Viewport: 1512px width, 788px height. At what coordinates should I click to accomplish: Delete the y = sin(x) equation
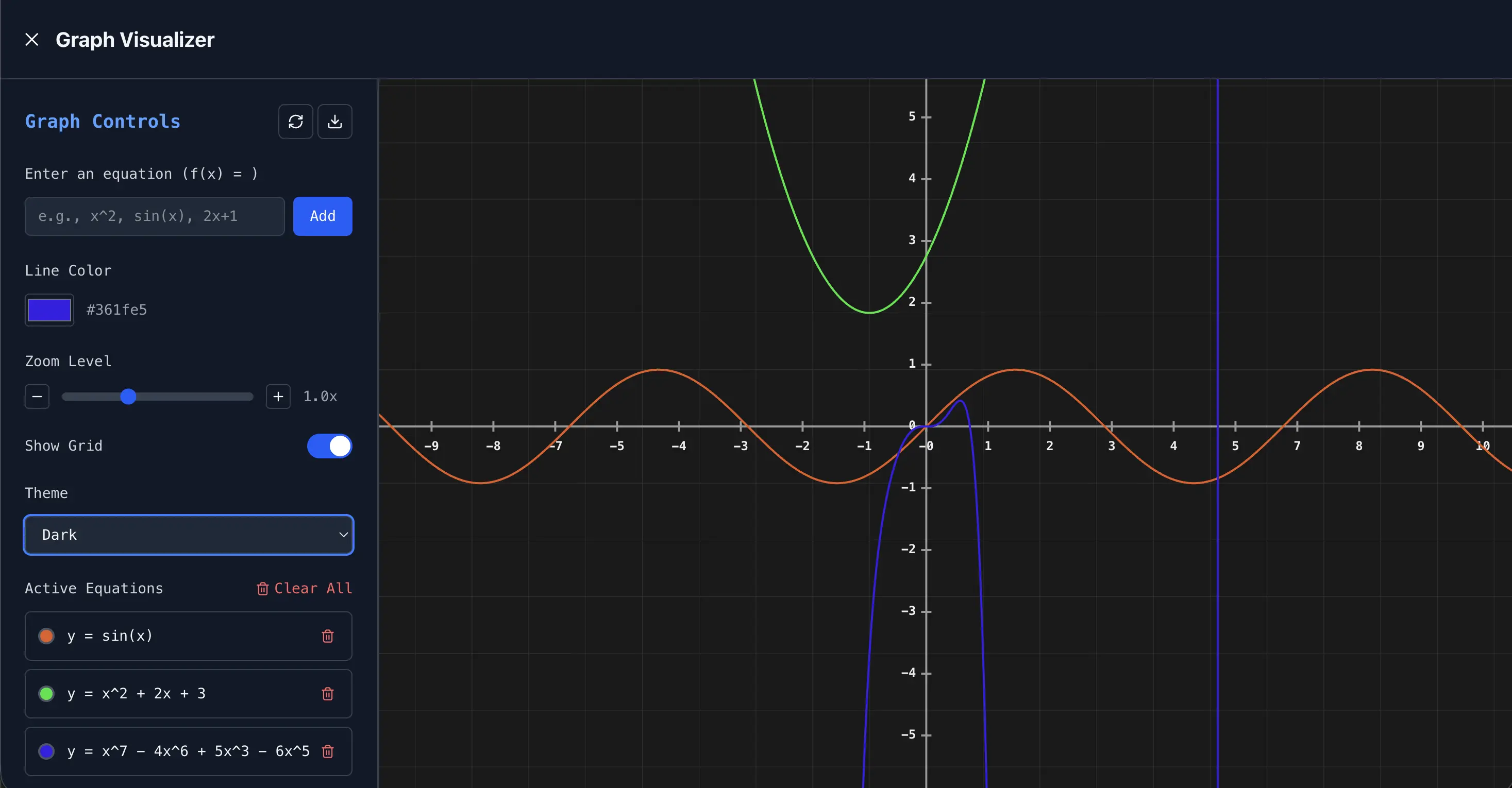(328, 636)
